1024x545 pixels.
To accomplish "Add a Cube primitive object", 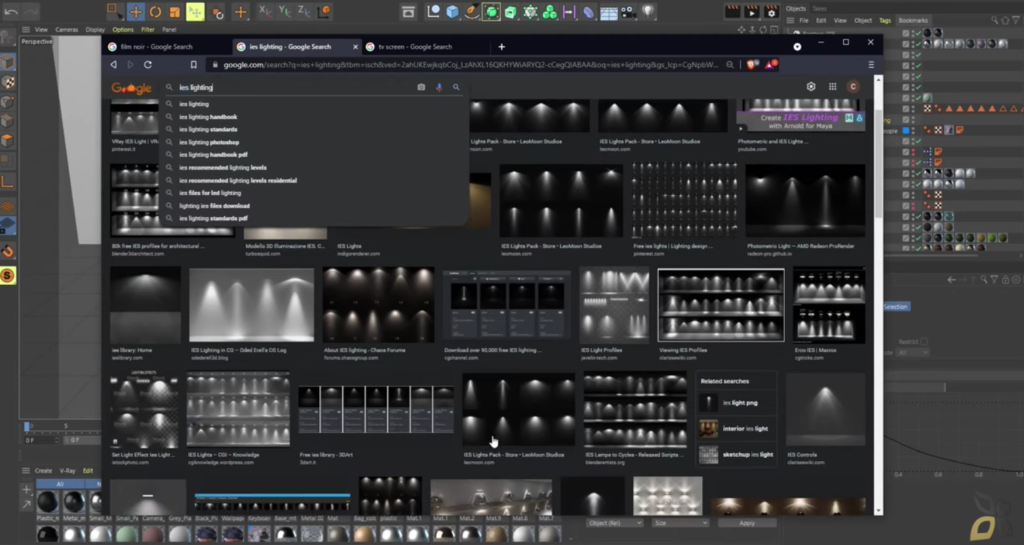I will [x=453, y=12].
